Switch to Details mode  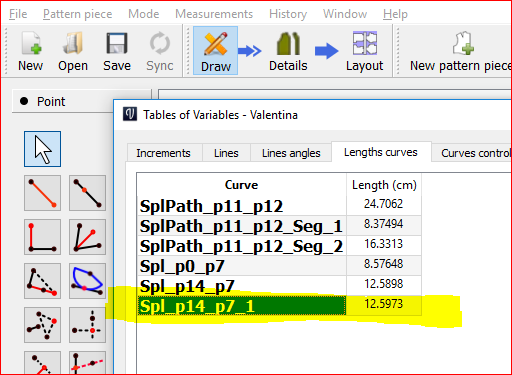[x=288, y=51]
